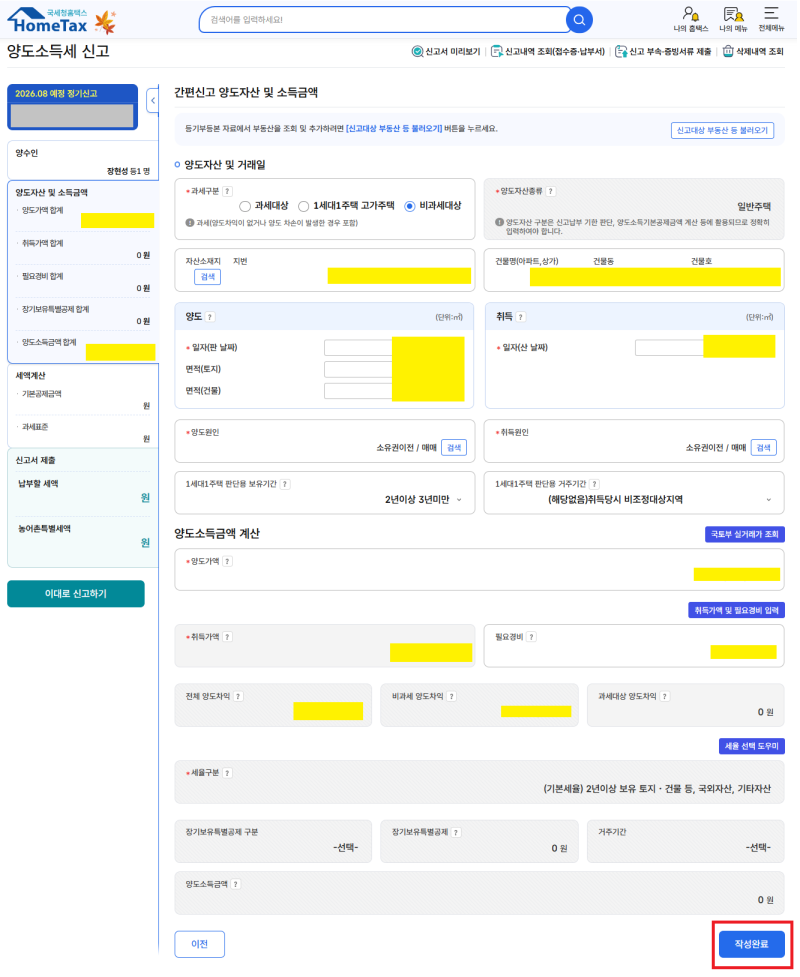
Task: Click 신고대상 부동산 등 불러오기 button
Action: tap(723, 131)
